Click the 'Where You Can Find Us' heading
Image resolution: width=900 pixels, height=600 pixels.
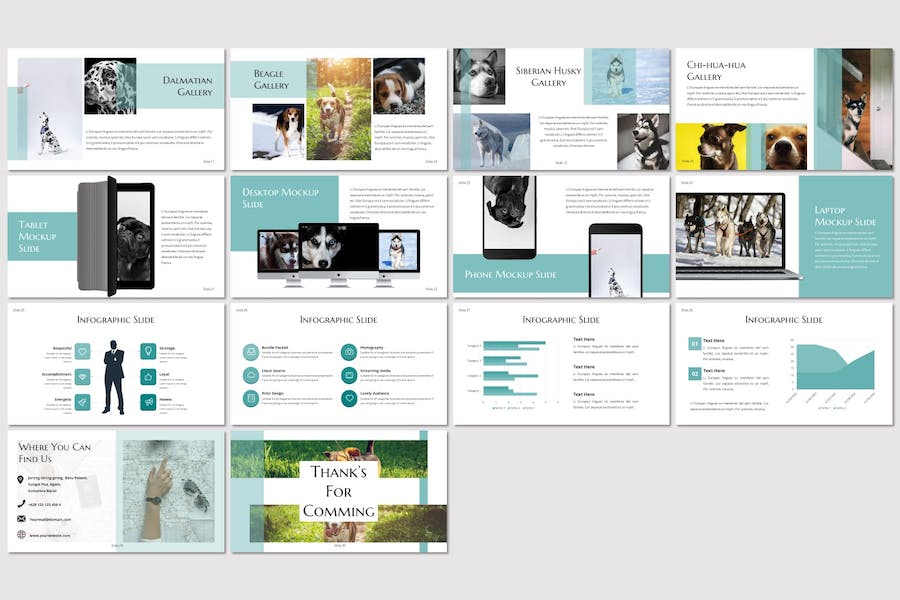55,452
